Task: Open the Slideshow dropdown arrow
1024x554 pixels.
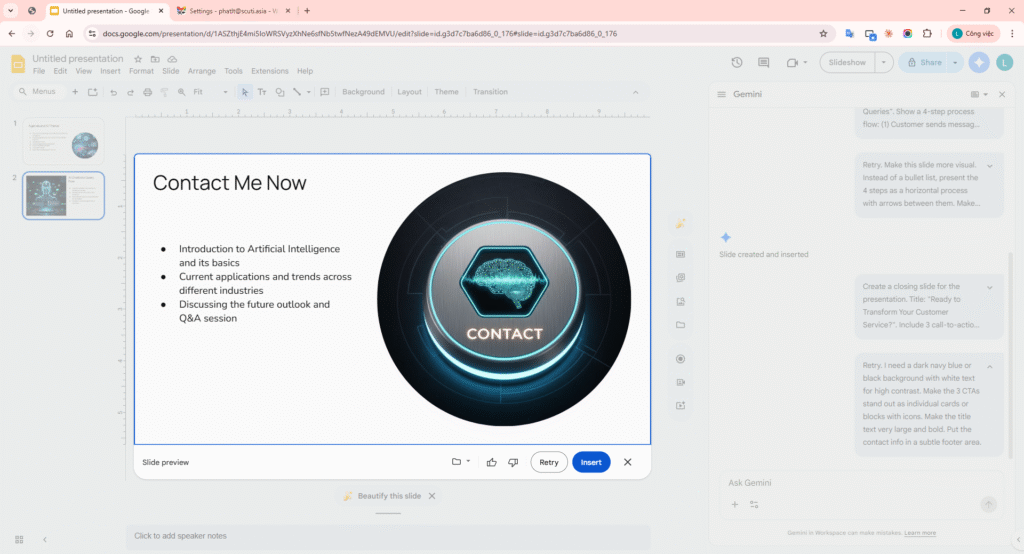Action: (x=883, y=62)
